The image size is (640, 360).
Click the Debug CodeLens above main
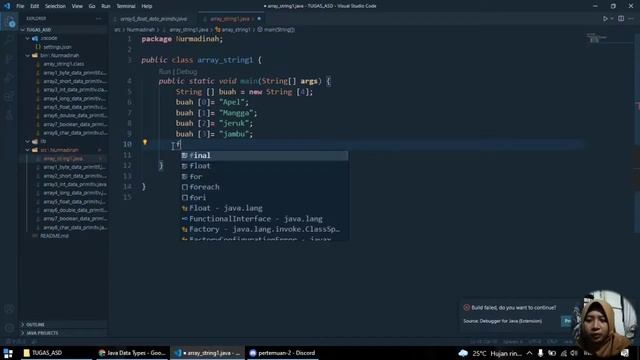pos(187,71)
